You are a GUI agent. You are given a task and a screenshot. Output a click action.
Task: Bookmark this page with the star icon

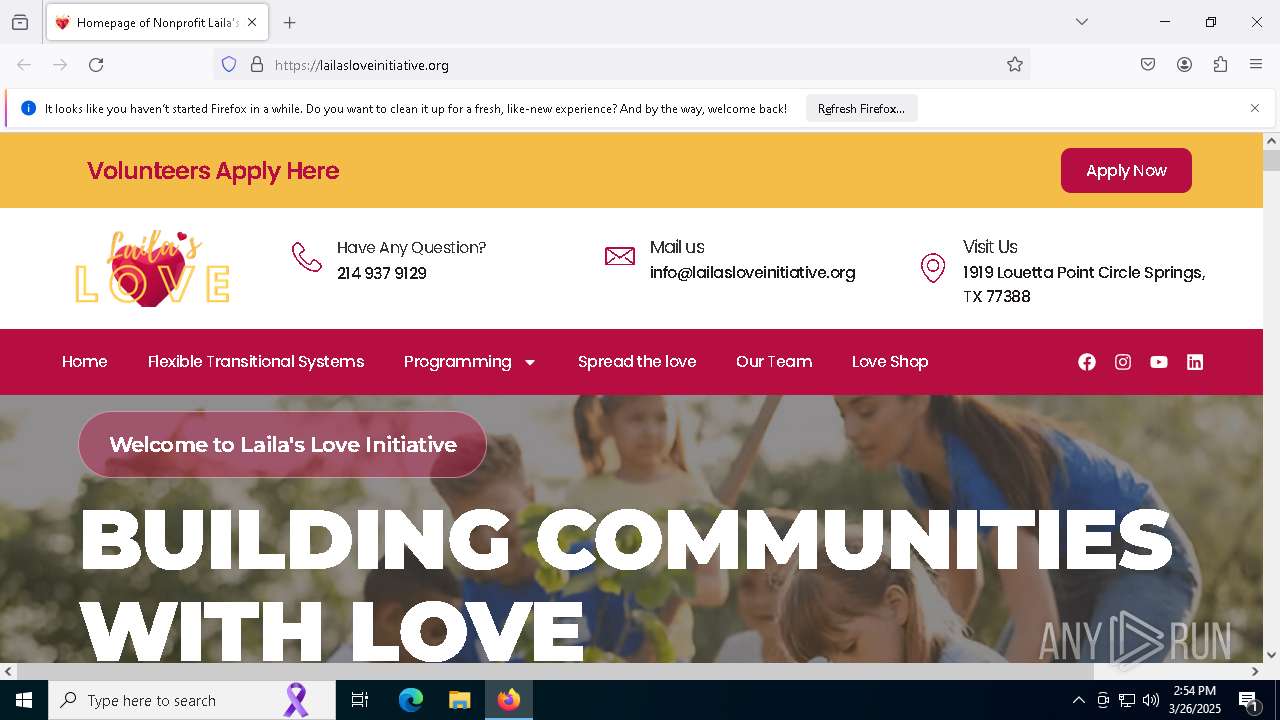(x=1015, y=65)
